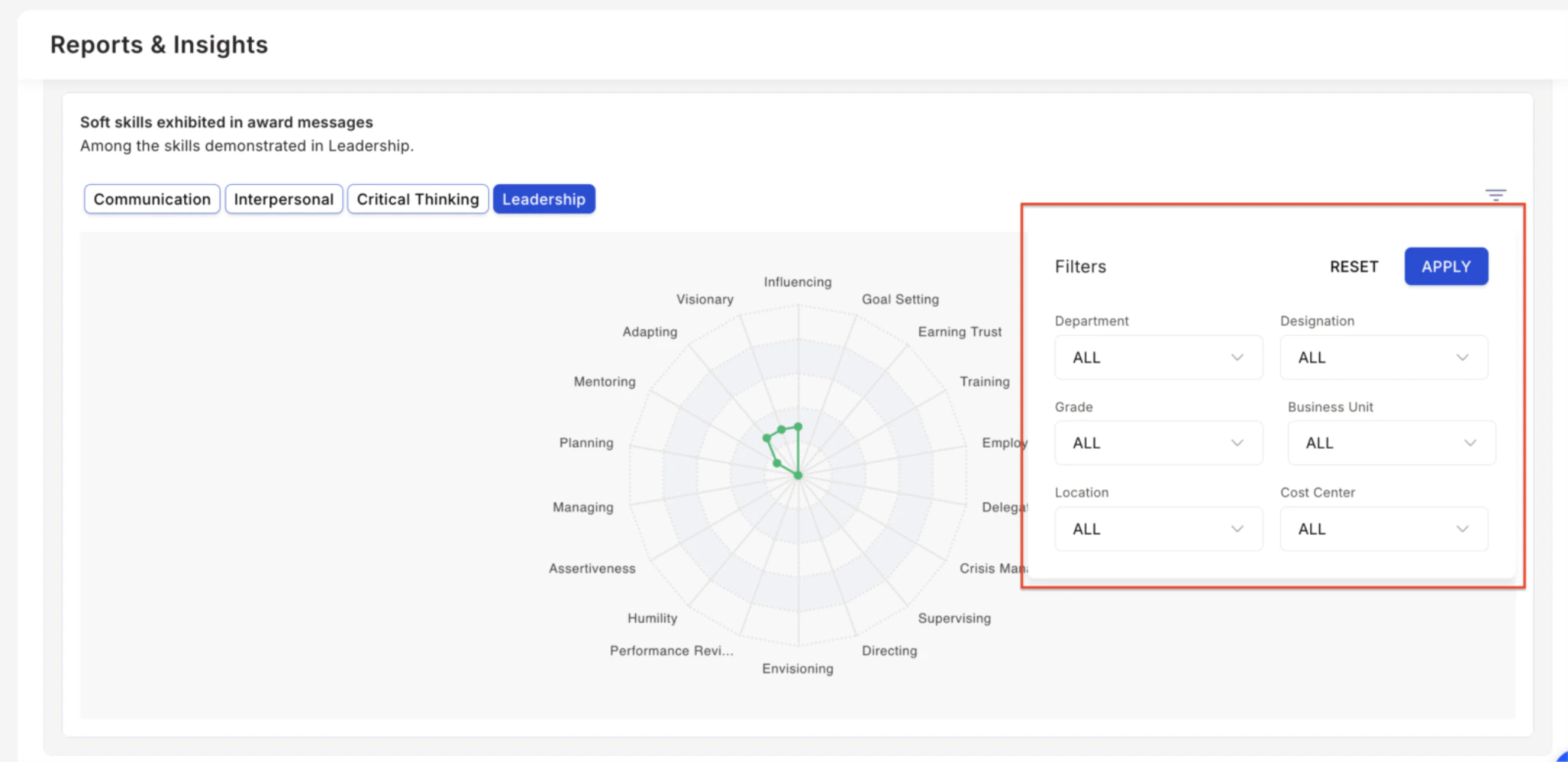This screenshot has height=762, width=1568.
Task: Click the filter icon above the Filters panel
Action: (1495, 195)
